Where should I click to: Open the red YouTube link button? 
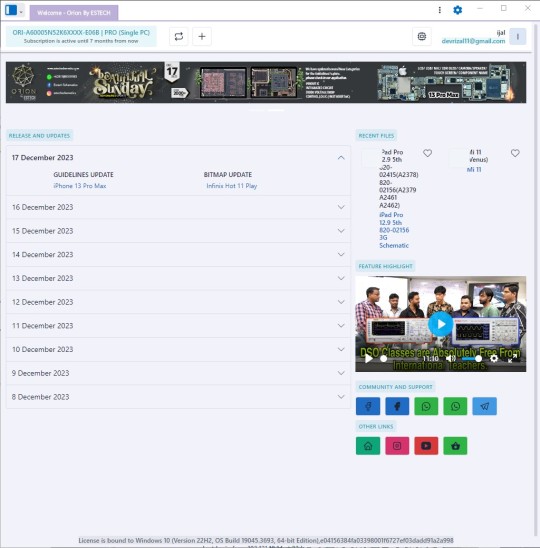(426, 446)
